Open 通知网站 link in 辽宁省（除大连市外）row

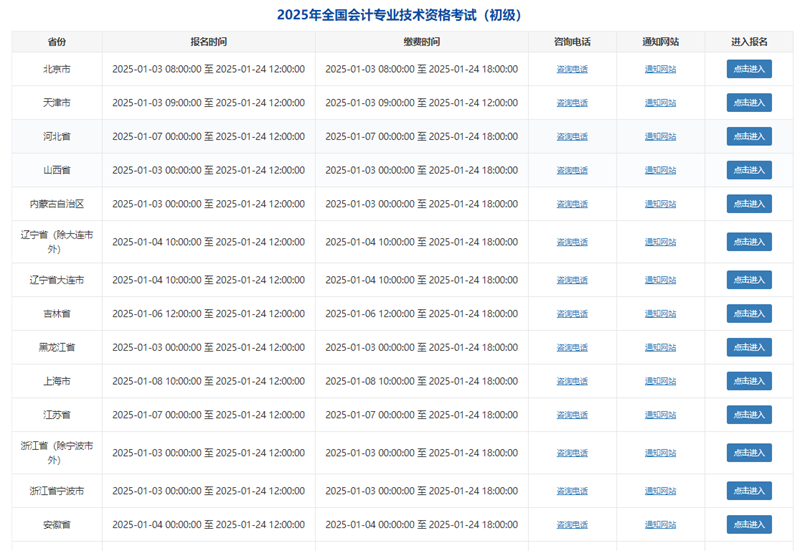(660, 242)
